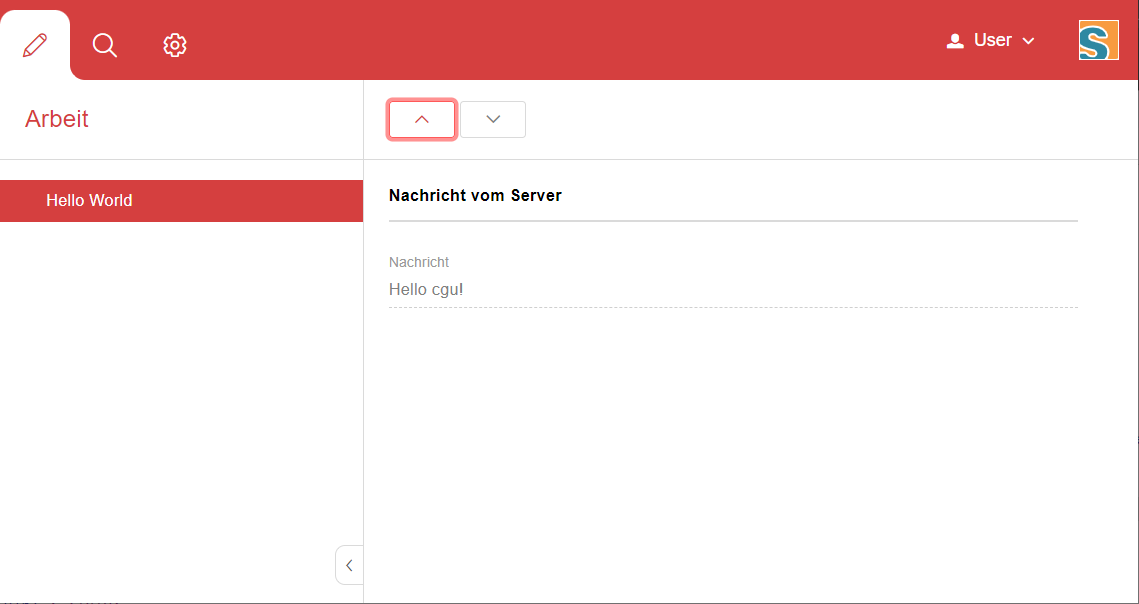Click the Nachricht vom Server group title
This screenshot has width=1139, height=604.
[475, 196]
